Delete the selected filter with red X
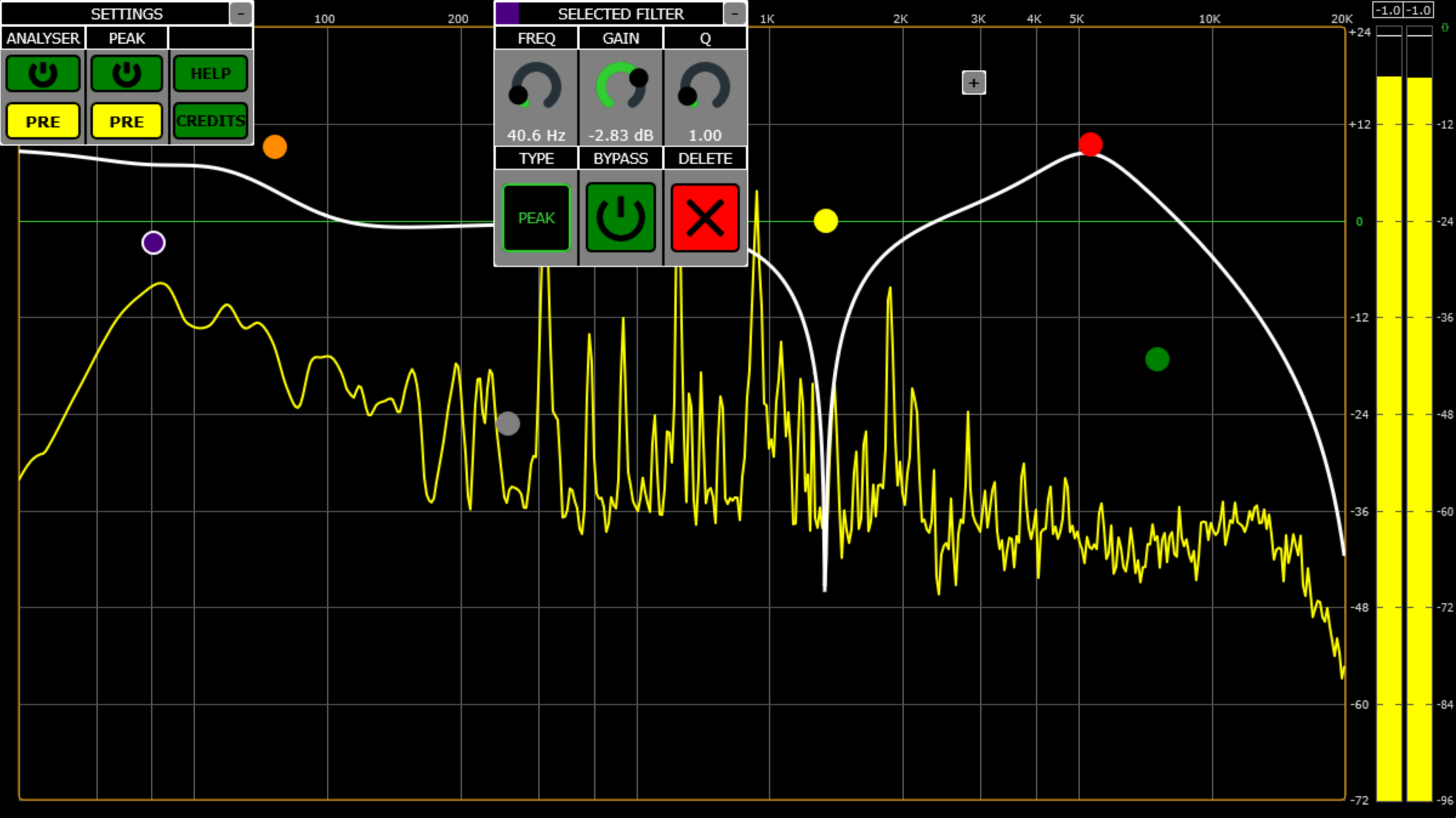1456x818 pixels. click(x=705, y=218)
